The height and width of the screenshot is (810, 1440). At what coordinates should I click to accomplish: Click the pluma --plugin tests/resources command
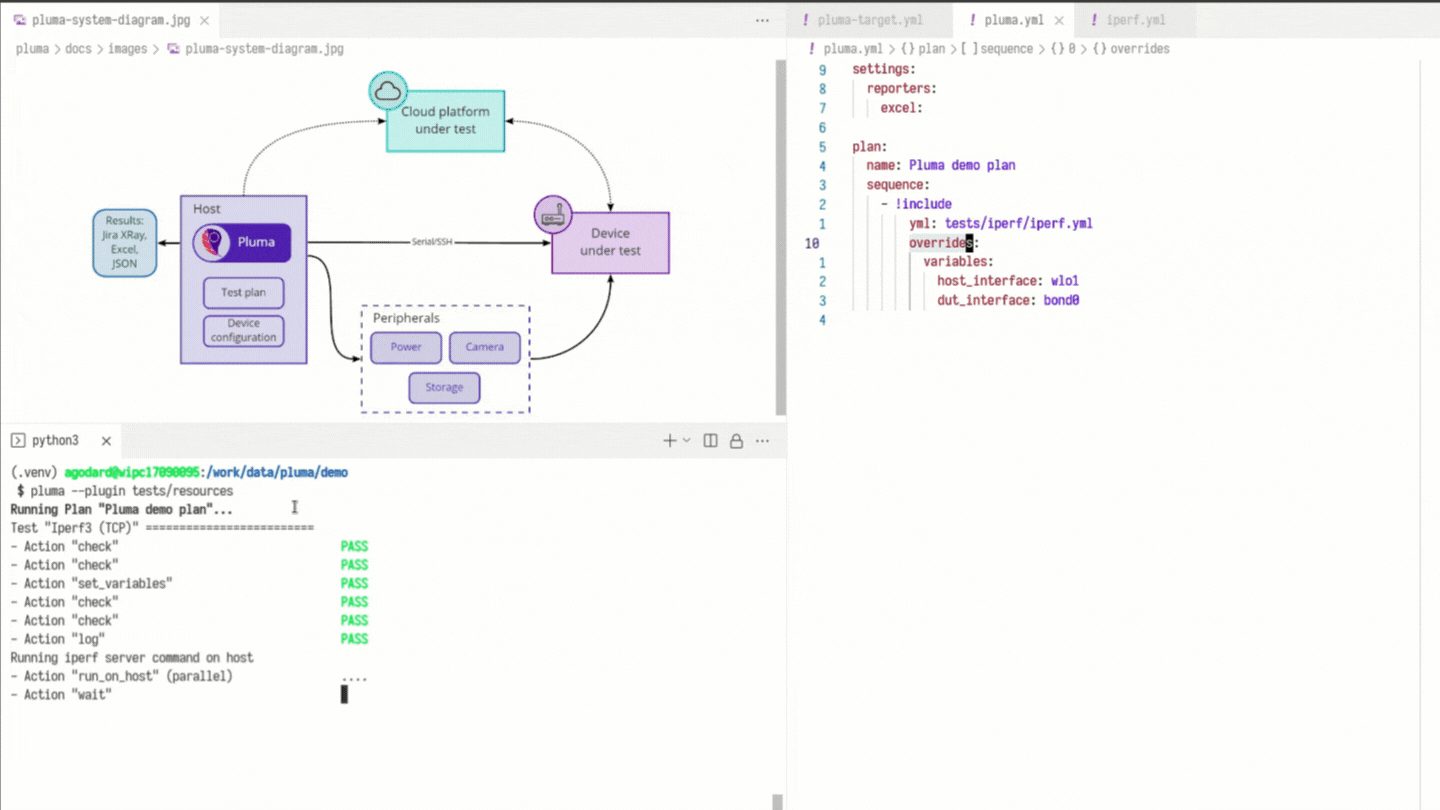[x=132, y=491]
